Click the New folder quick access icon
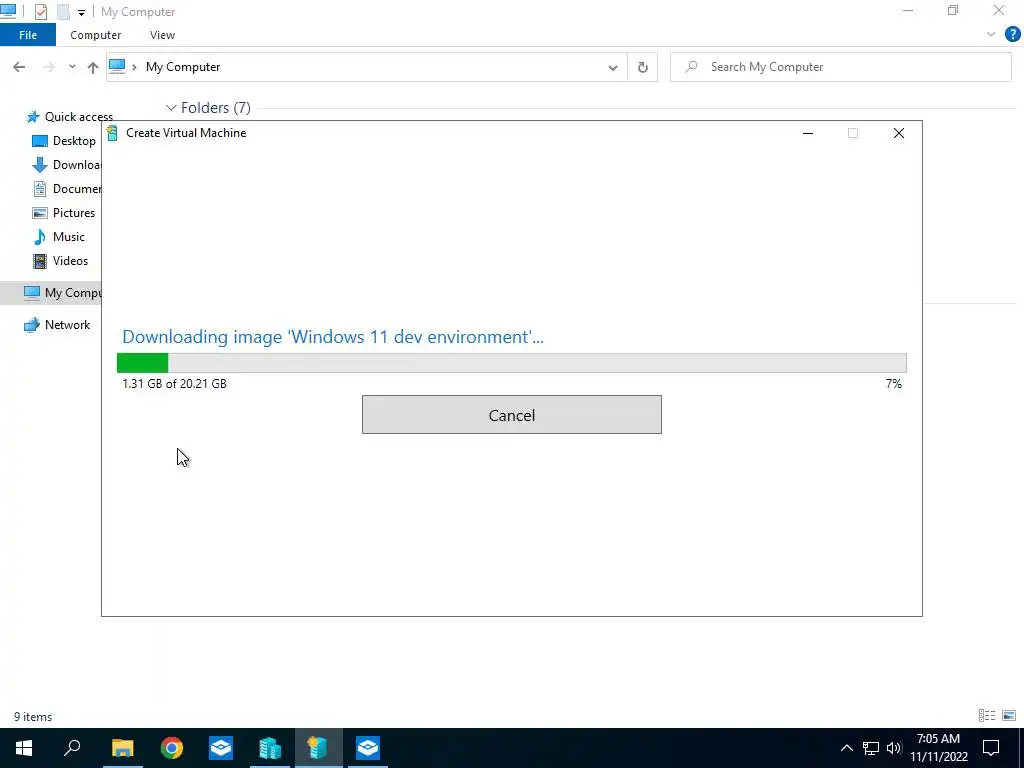Screen dimensions: 1024x768 coord(63,12)
